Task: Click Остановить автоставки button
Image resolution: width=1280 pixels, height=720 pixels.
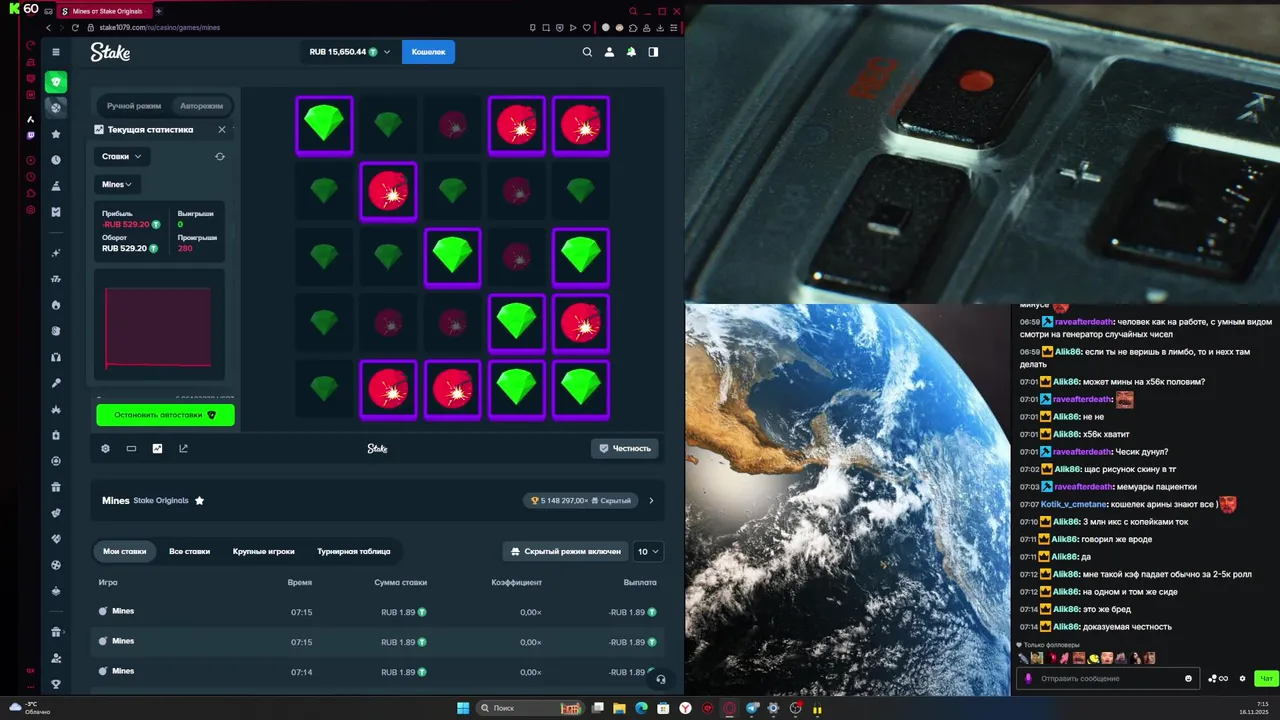Action: tap(165, 414)
